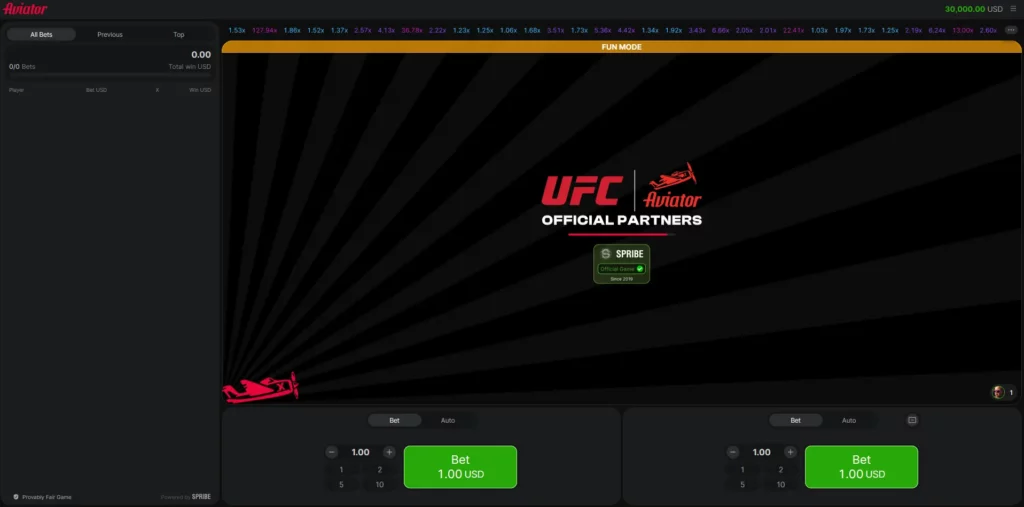Open the online players avatar counter
Viewport: 1024px width, 507px height.
coord(1004,393)
